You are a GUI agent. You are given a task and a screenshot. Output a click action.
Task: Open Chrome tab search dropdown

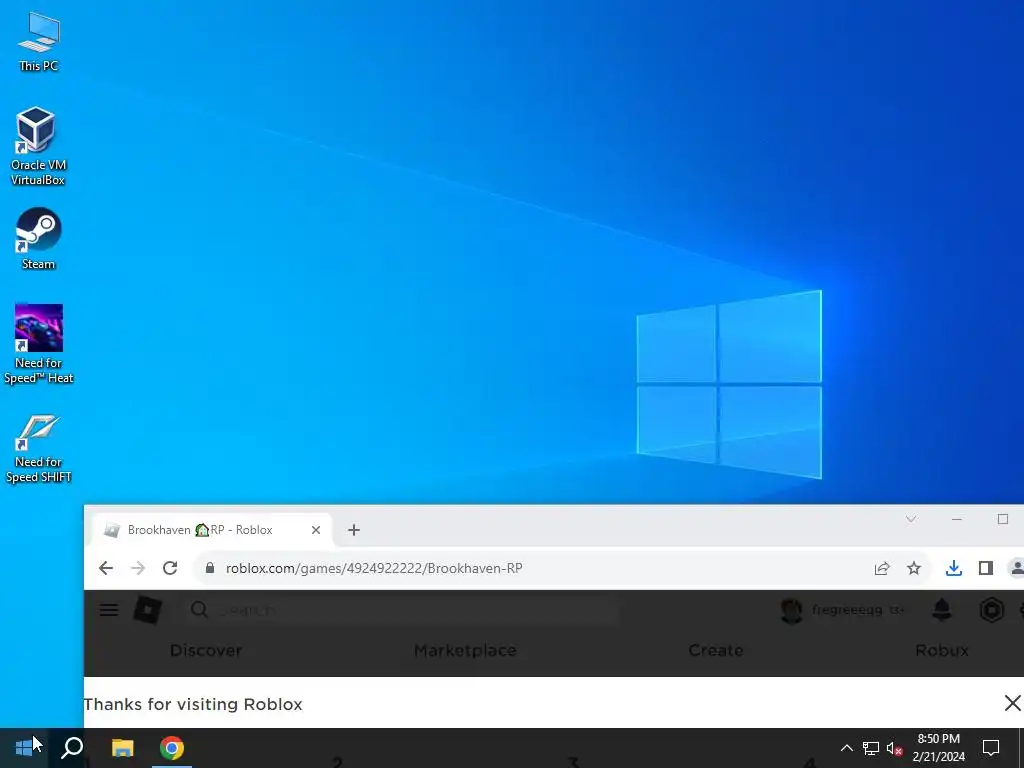(911, 519)
